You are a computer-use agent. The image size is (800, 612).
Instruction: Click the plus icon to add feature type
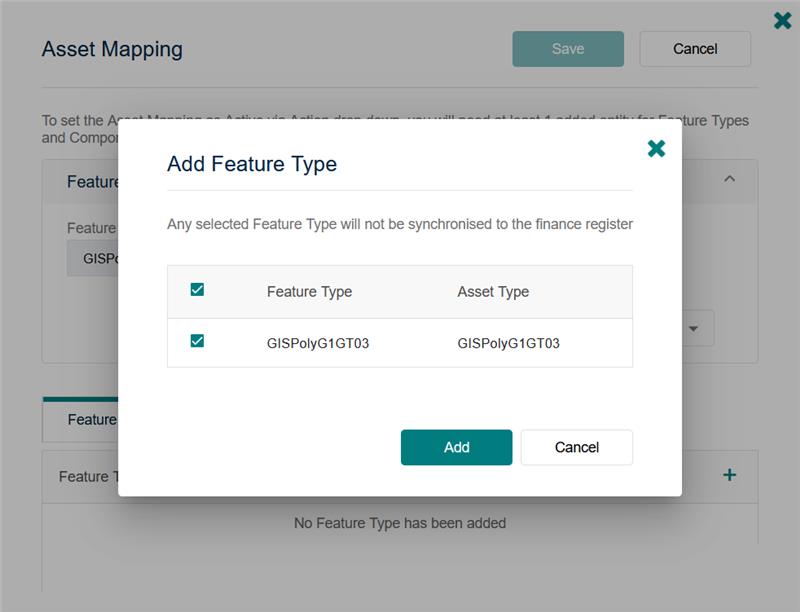pyautogui.click(x=729, y=475)
